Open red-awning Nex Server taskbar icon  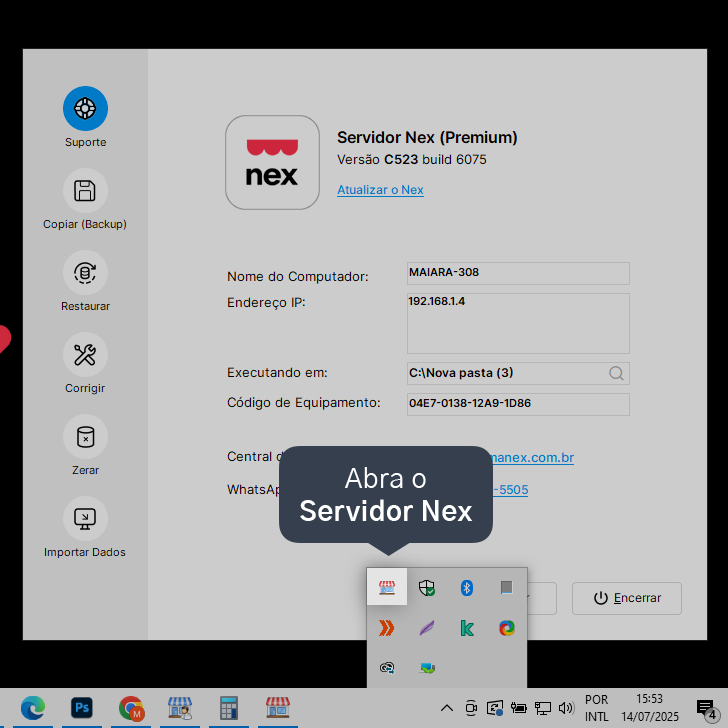[278, 708]
